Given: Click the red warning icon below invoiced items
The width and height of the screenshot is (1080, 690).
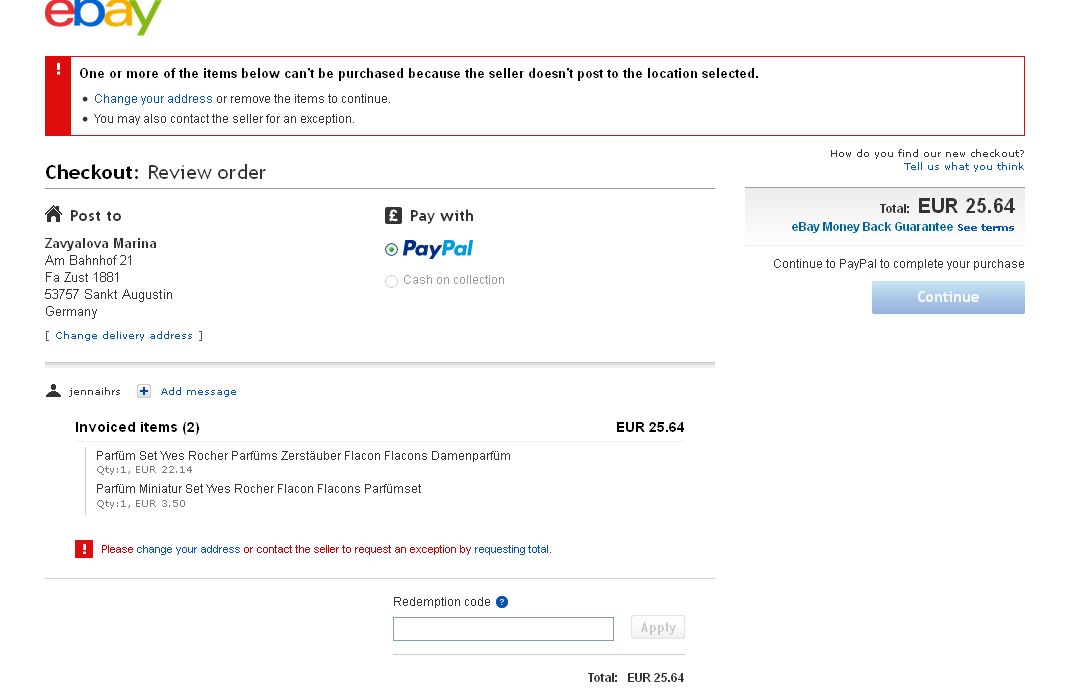Looking at the screenshot, I should coord(84,549).
